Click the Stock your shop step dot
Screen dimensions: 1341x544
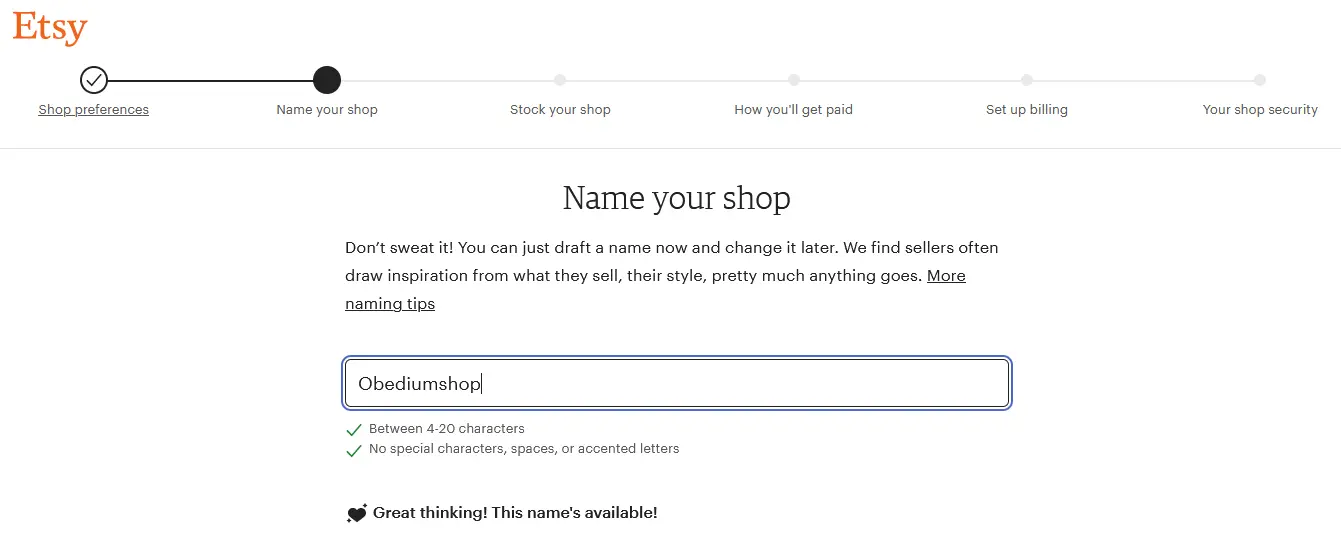[560, 80]
